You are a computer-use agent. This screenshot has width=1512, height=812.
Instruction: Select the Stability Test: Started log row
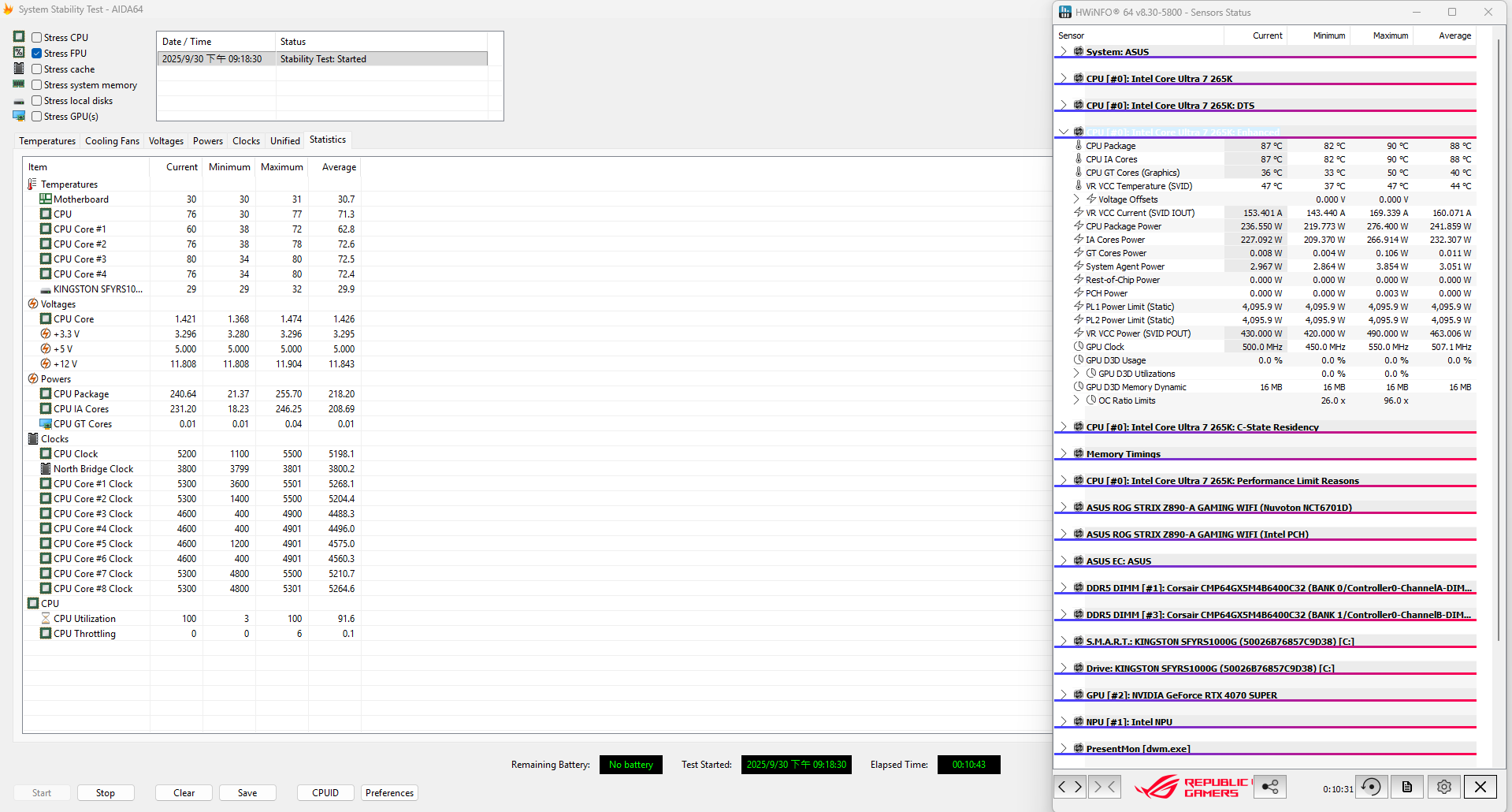(x=323, y=59)
